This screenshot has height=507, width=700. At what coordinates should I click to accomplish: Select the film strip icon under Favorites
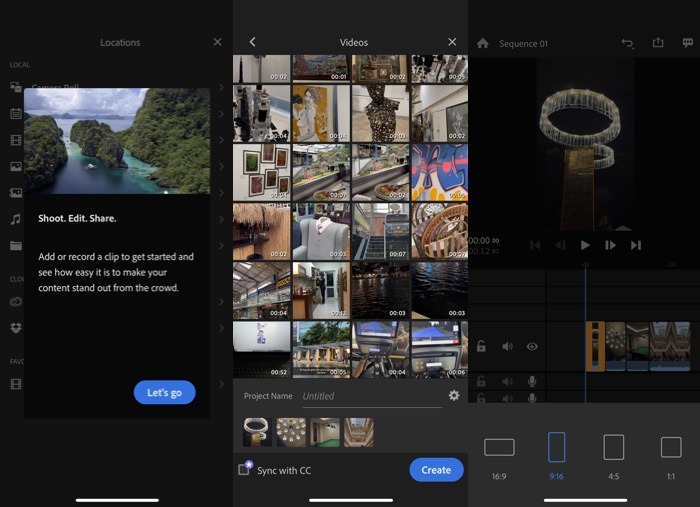[16, 384]
